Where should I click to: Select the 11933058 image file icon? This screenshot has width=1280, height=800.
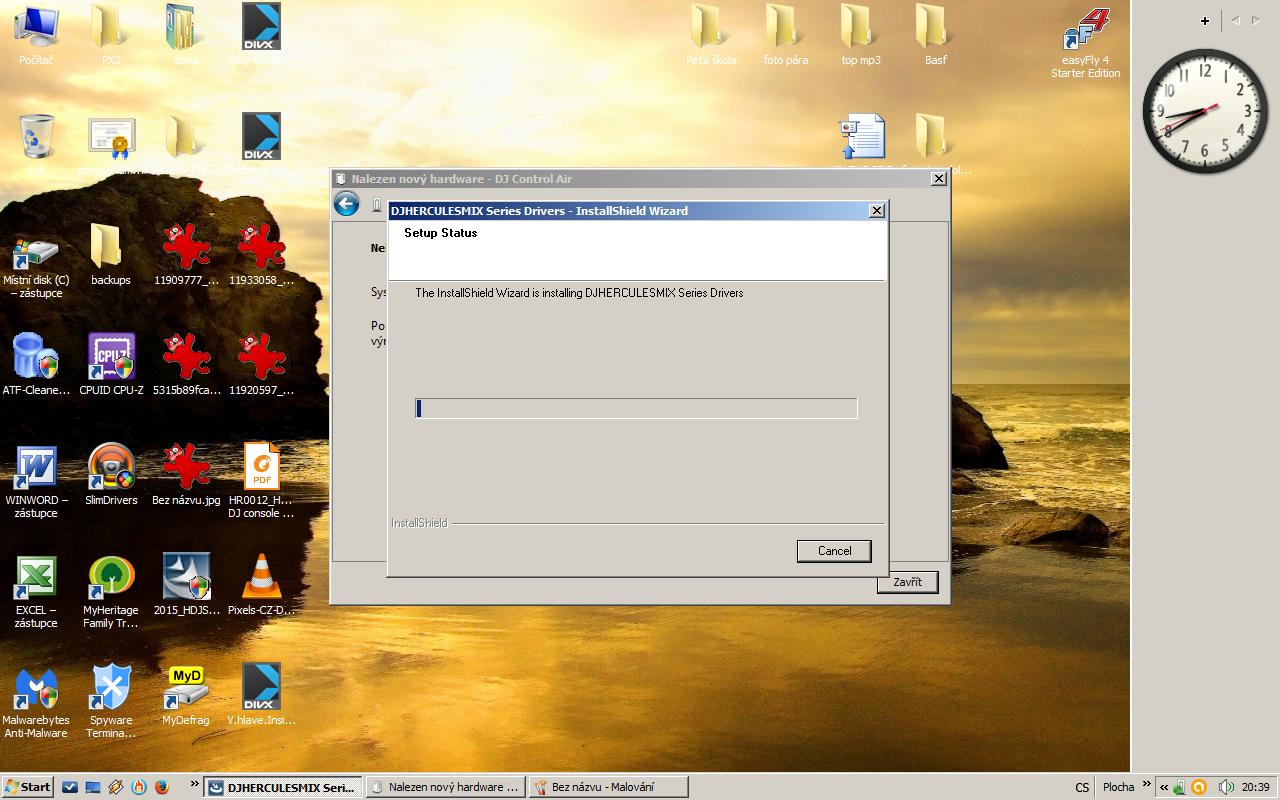click(x=261, y=255)
